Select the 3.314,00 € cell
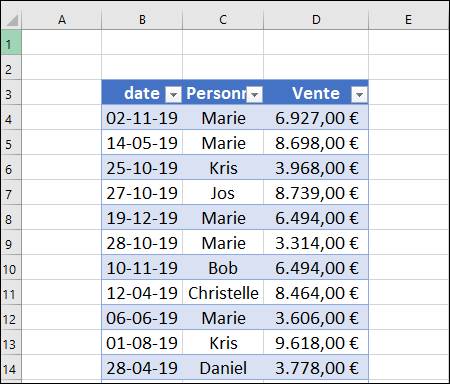Image resolution: width=450 pixels, height=384 pixels. 316,242
